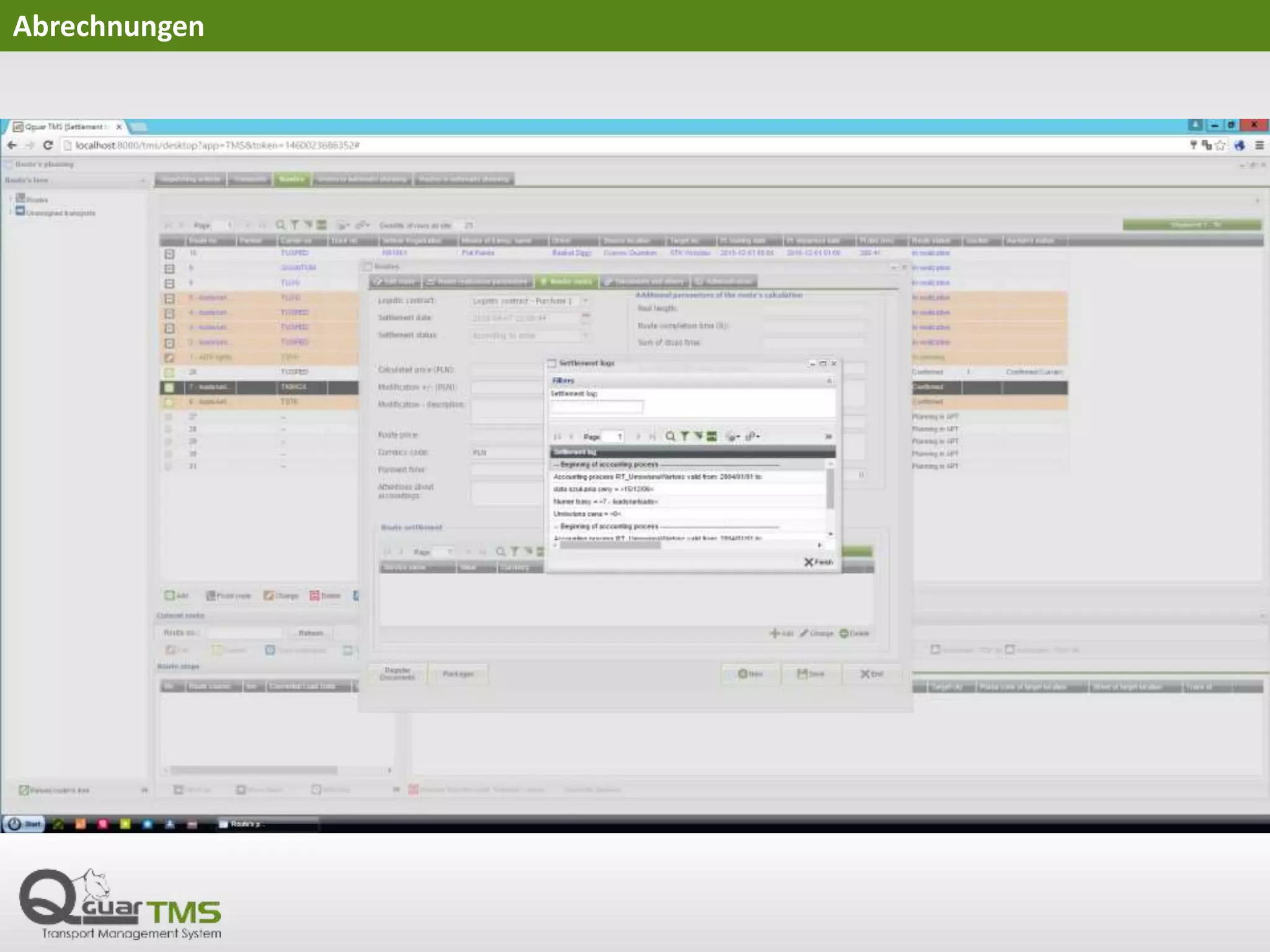The image size is (1270, 952).
Task: Click the browser back arrow
Action: (12, 145)
